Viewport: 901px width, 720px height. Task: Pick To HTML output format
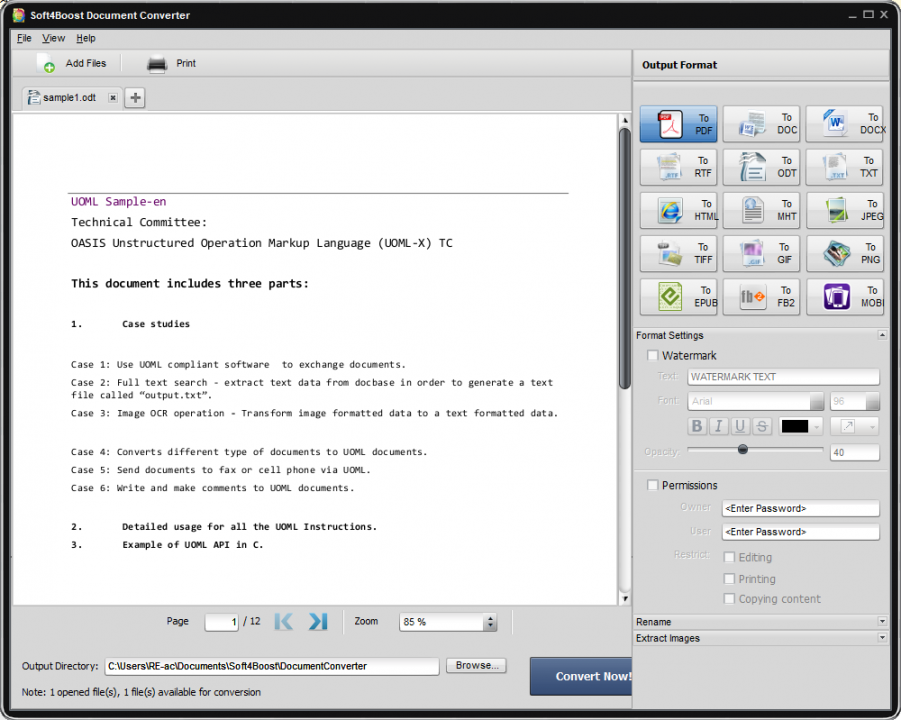[678, 210]
